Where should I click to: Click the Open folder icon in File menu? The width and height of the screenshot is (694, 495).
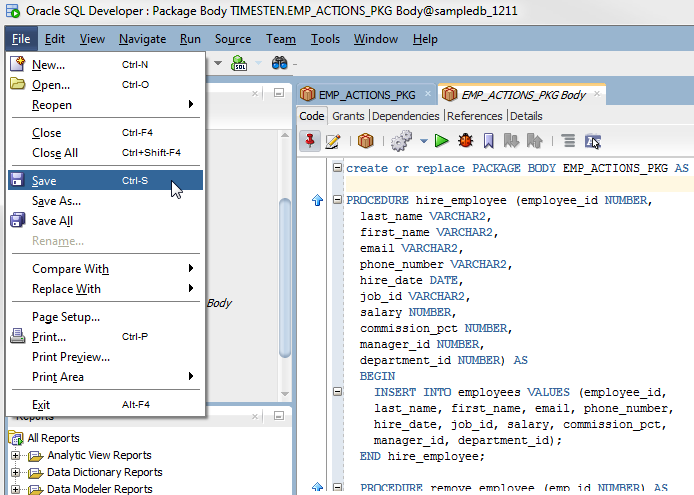click(x=18, y=84)
